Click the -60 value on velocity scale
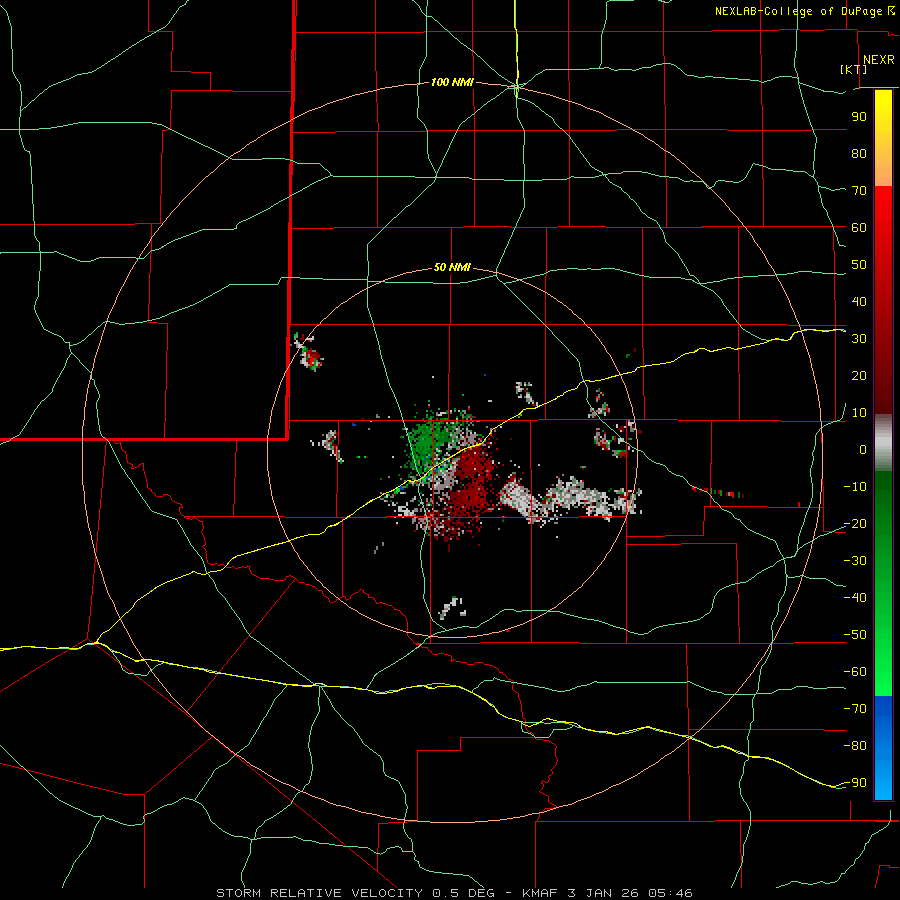 (855, 672)
